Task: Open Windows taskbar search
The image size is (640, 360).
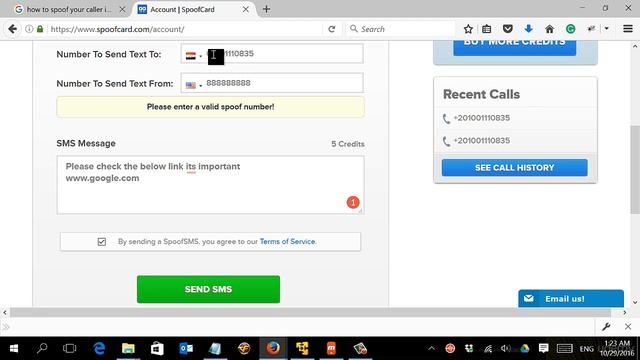Action: point(42,348)
